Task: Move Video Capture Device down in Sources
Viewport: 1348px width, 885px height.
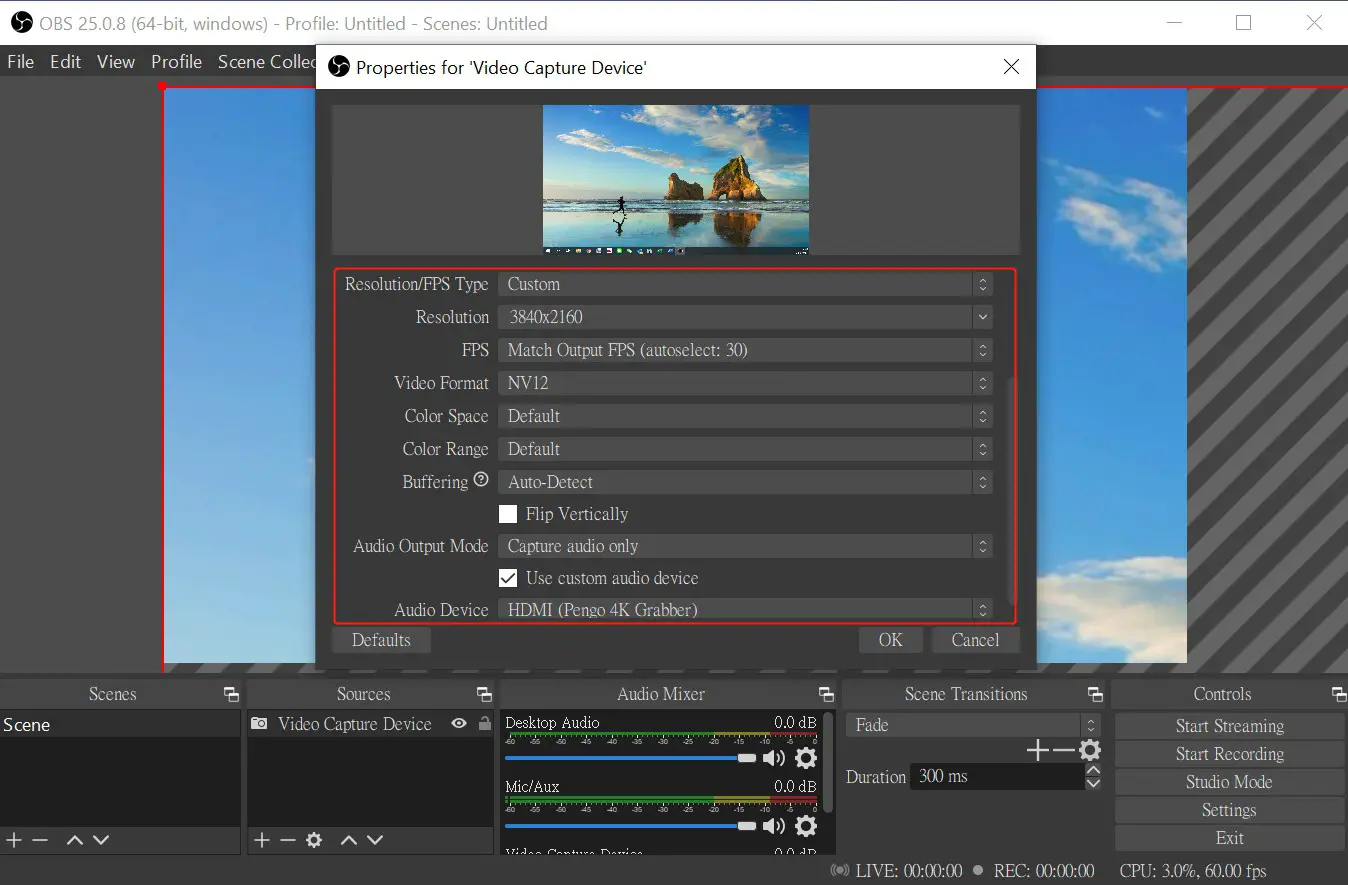Action: [373, 840]
